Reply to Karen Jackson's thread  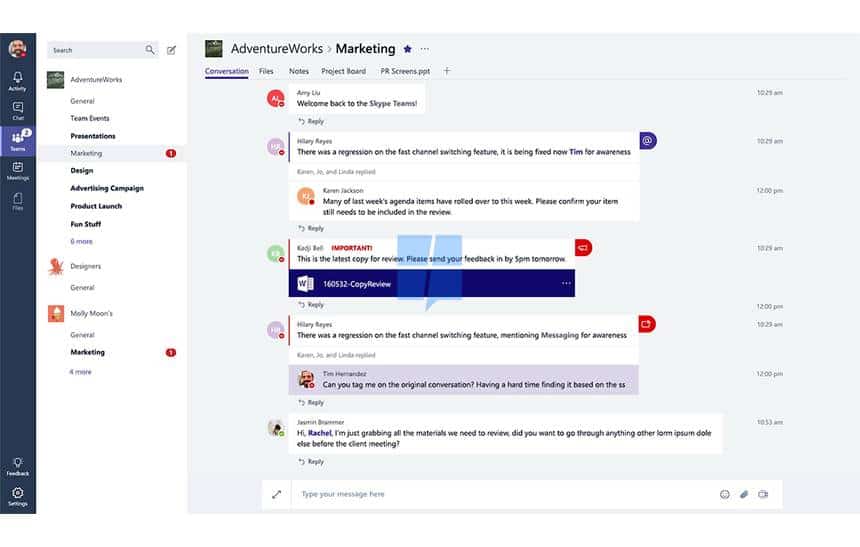tap(311, 228)
